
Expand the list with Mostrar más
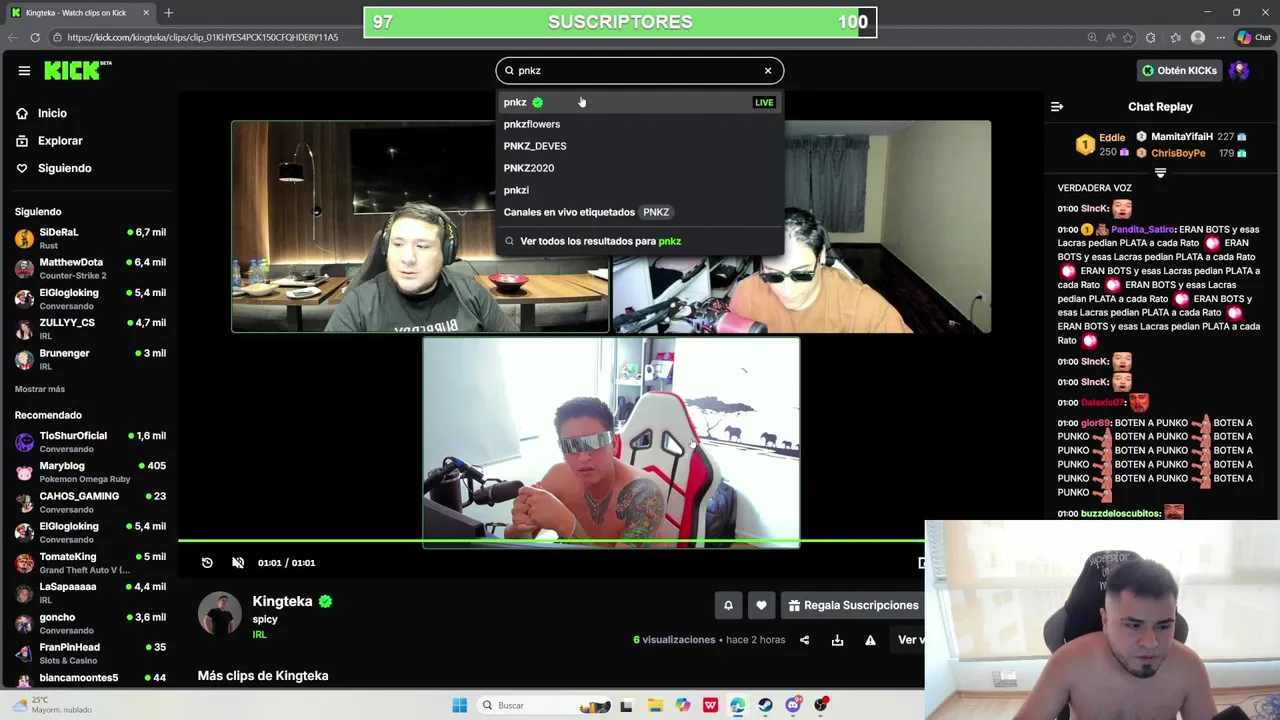pos(40,389)
